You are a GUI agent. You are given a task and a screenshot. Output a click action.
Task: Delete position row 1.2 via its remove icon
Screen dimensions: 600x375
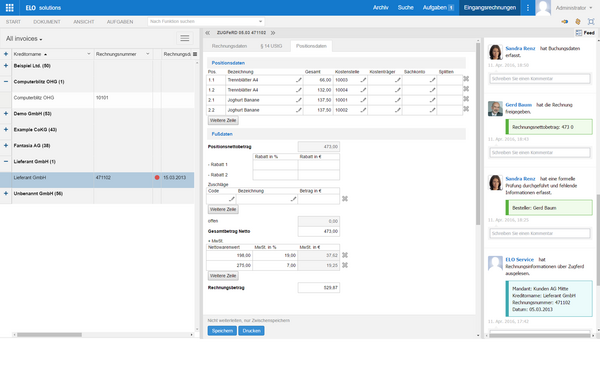click(x=466, y=89)
